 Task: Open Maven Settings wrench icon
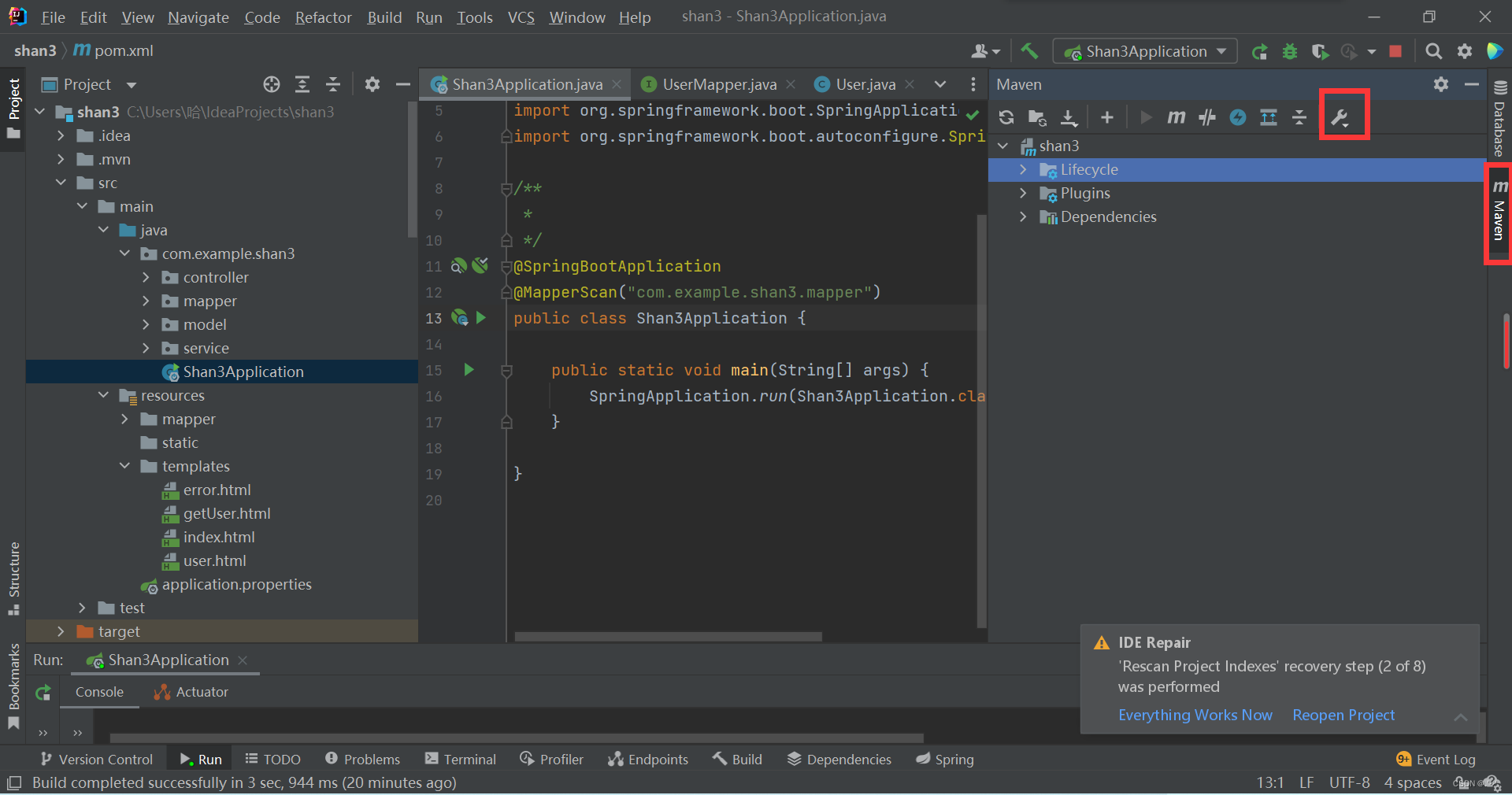tap(1340, 118)
